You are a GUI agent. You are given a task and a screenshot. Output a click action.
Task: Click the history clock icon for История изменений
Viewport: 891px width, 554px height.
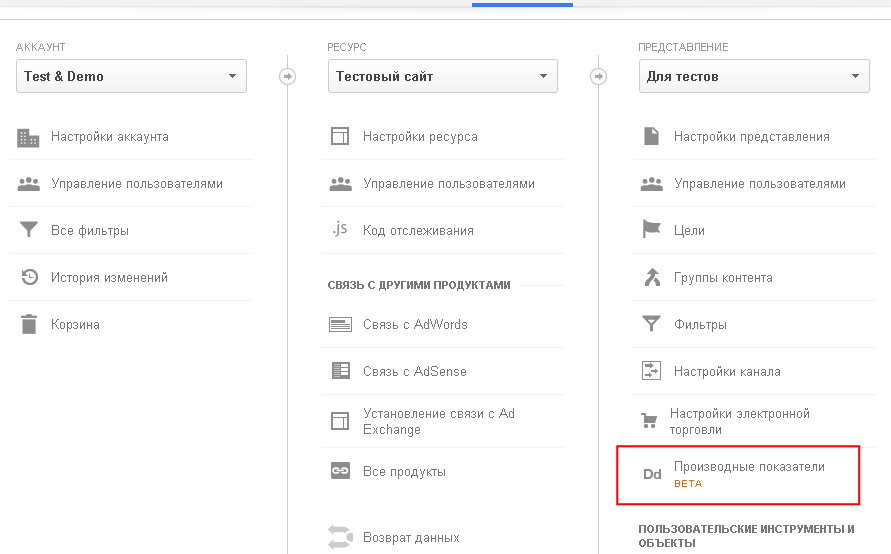click(29, 278)
